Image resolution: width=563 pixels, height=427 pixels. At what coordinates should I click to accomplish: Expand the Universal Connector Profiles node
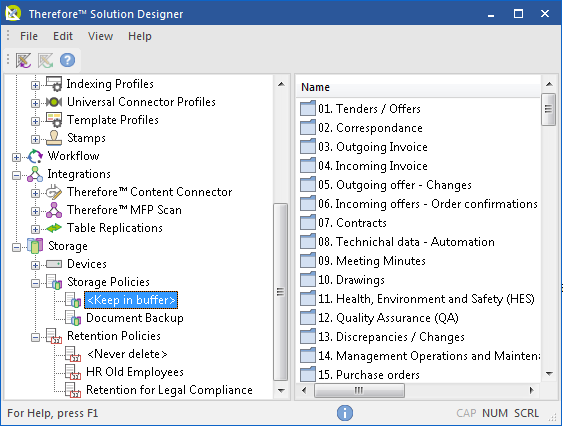click(x=35, y=103)
